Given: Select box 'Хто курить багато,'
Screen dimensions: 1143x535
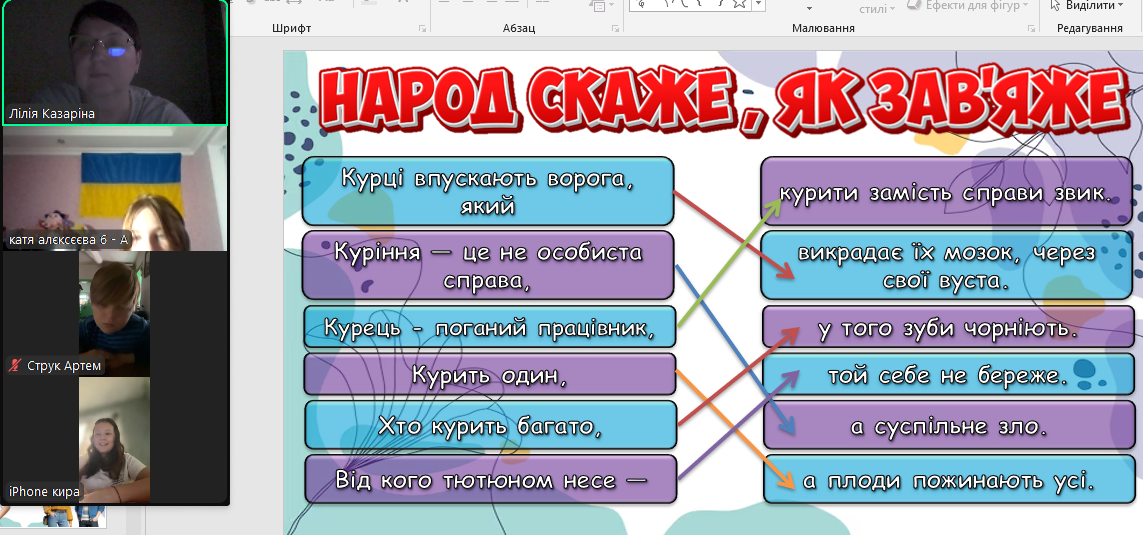Looking at the screenshot, I should point(490,425).
